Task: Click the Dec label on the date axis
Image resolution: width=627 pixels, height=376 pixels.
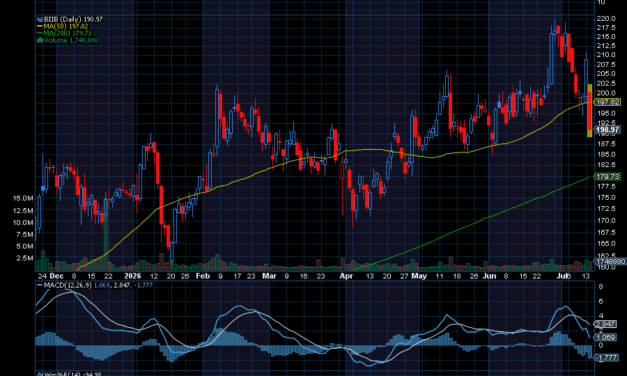Action: pyautogui.click(x=56, y=276)
